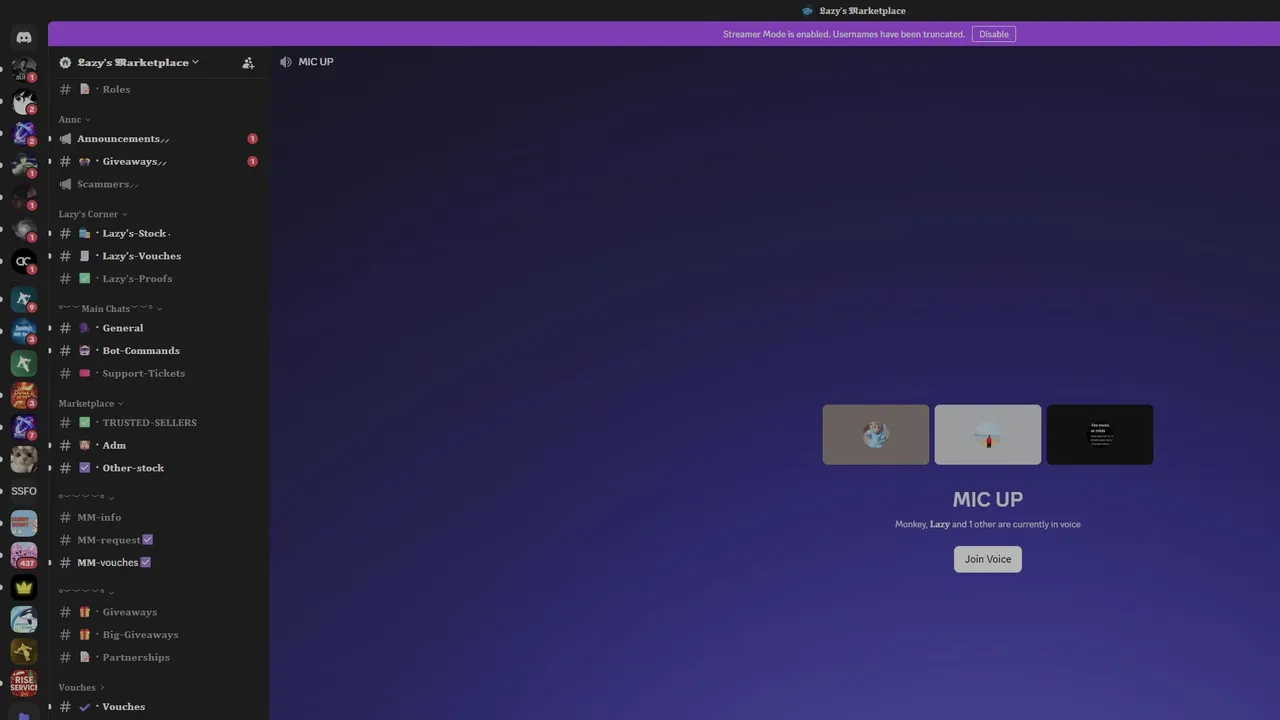Open the orca whale server
Screen dimensions: 1280x720
24,619
